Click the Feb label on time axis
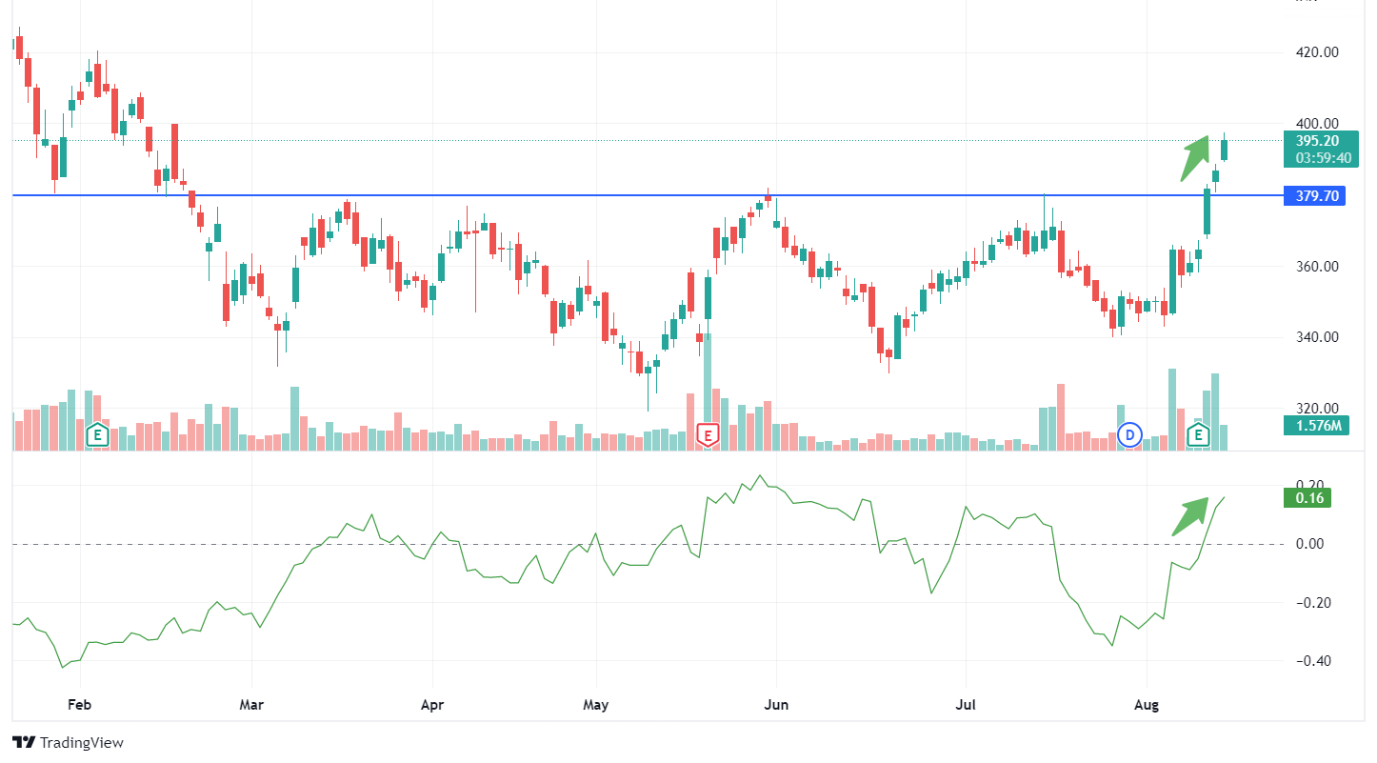Viewport: 1377px width, 763px height. [79, 705]
